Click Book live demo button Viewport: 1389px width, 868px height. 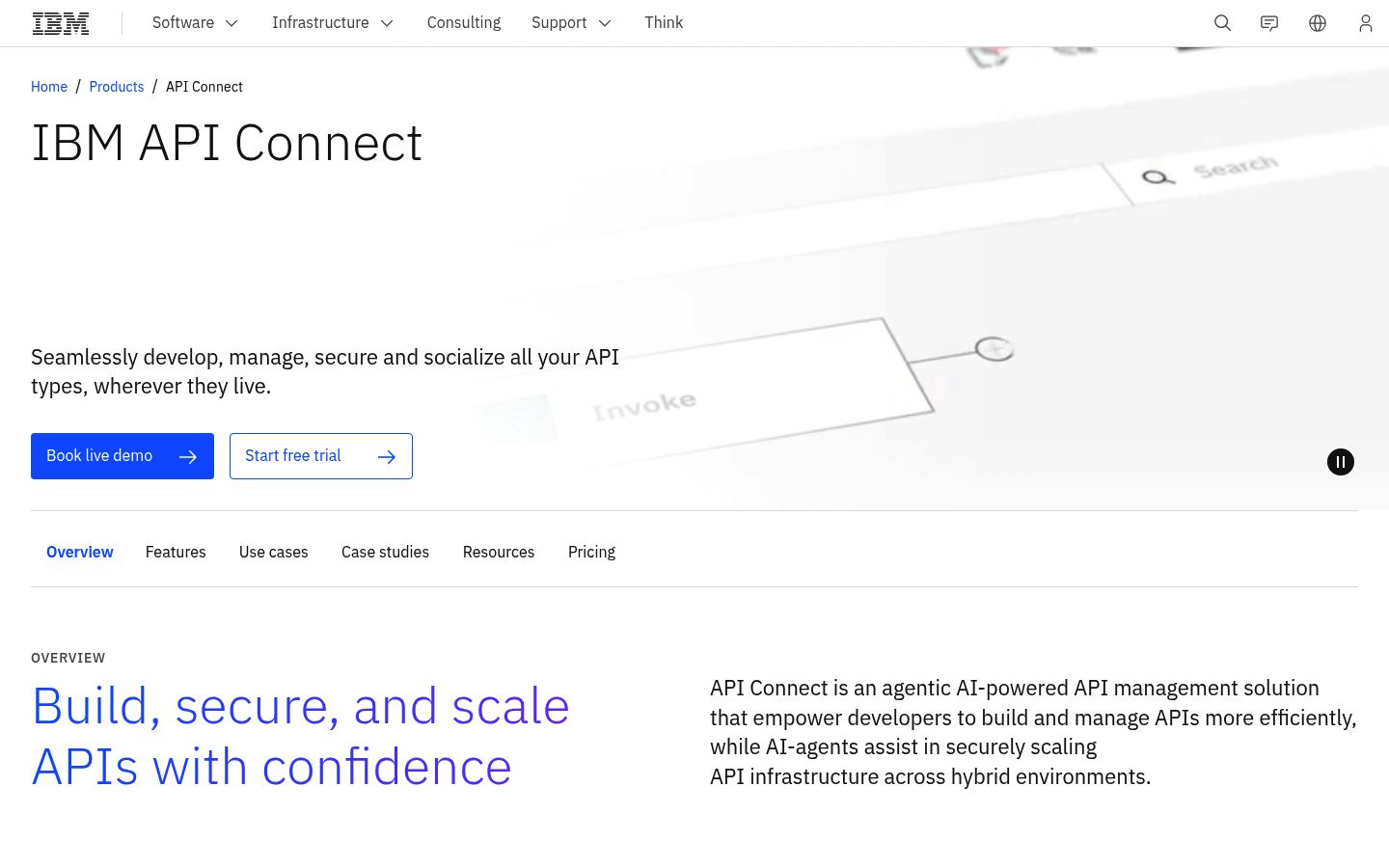point(123,456)
